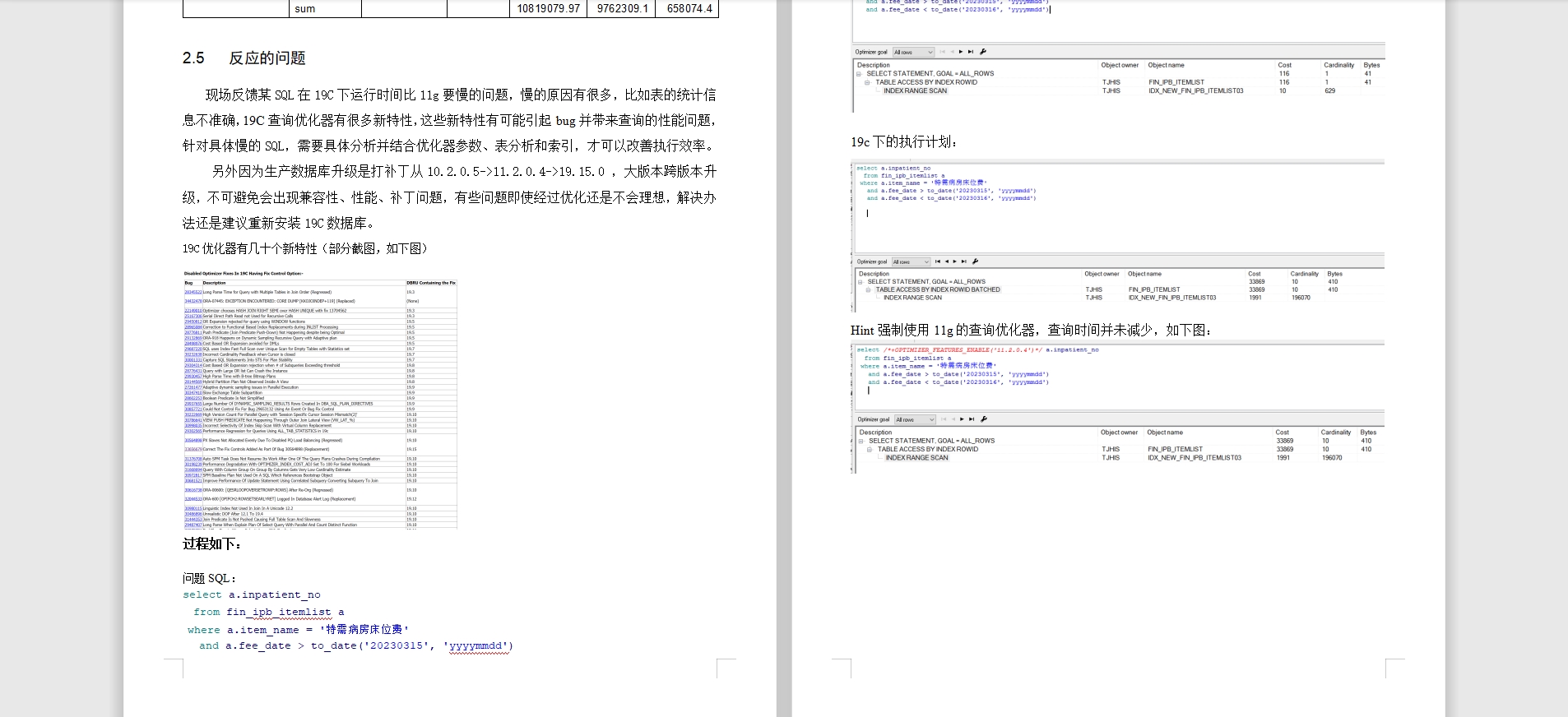This screenshot has height=717, width=1568.
Task: Click the sentence starting 'Hint 强制使用 11g'
Action: 1032,330
